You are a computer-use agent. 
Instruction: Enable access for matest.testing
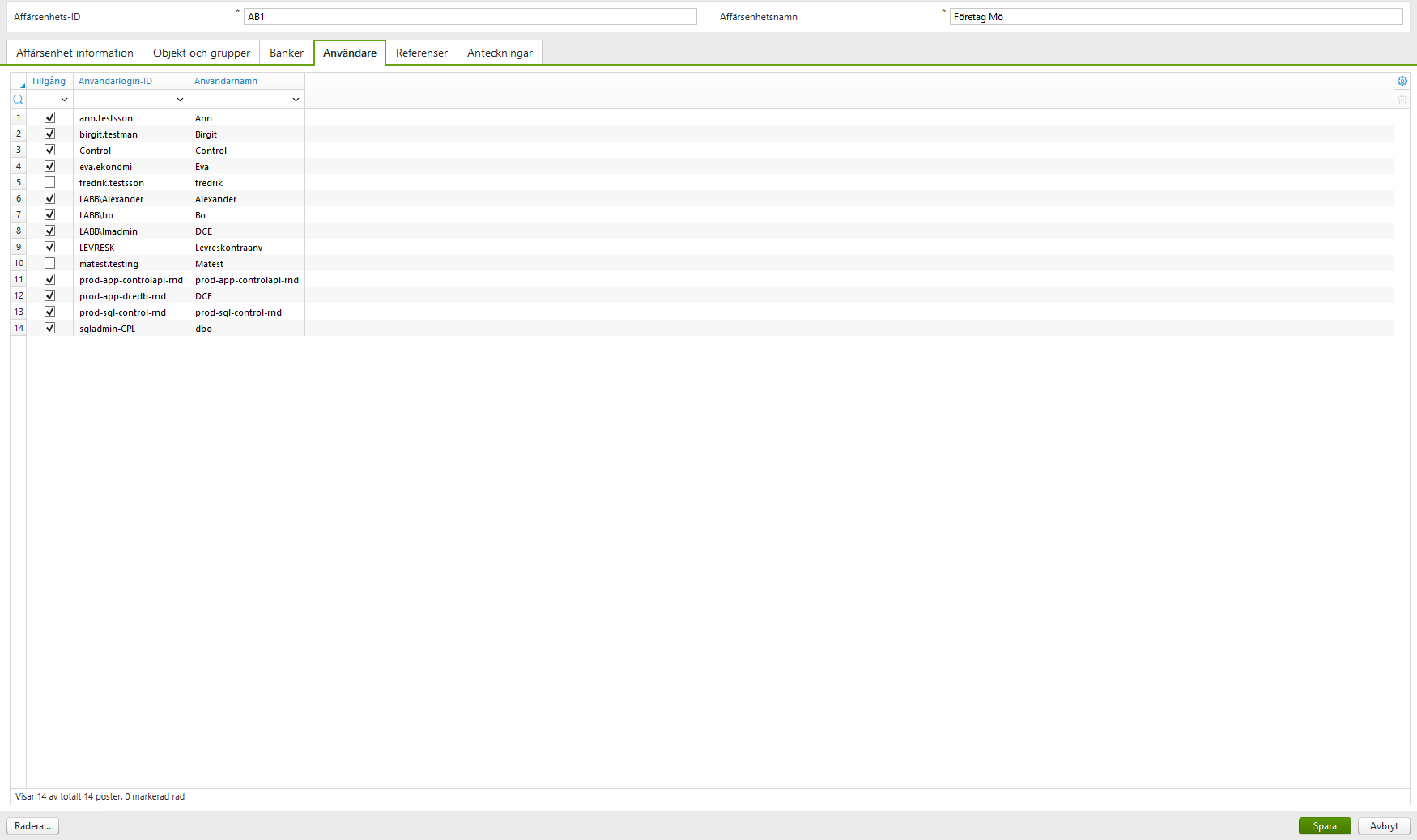pyautogui.click(x=49, y=263)
